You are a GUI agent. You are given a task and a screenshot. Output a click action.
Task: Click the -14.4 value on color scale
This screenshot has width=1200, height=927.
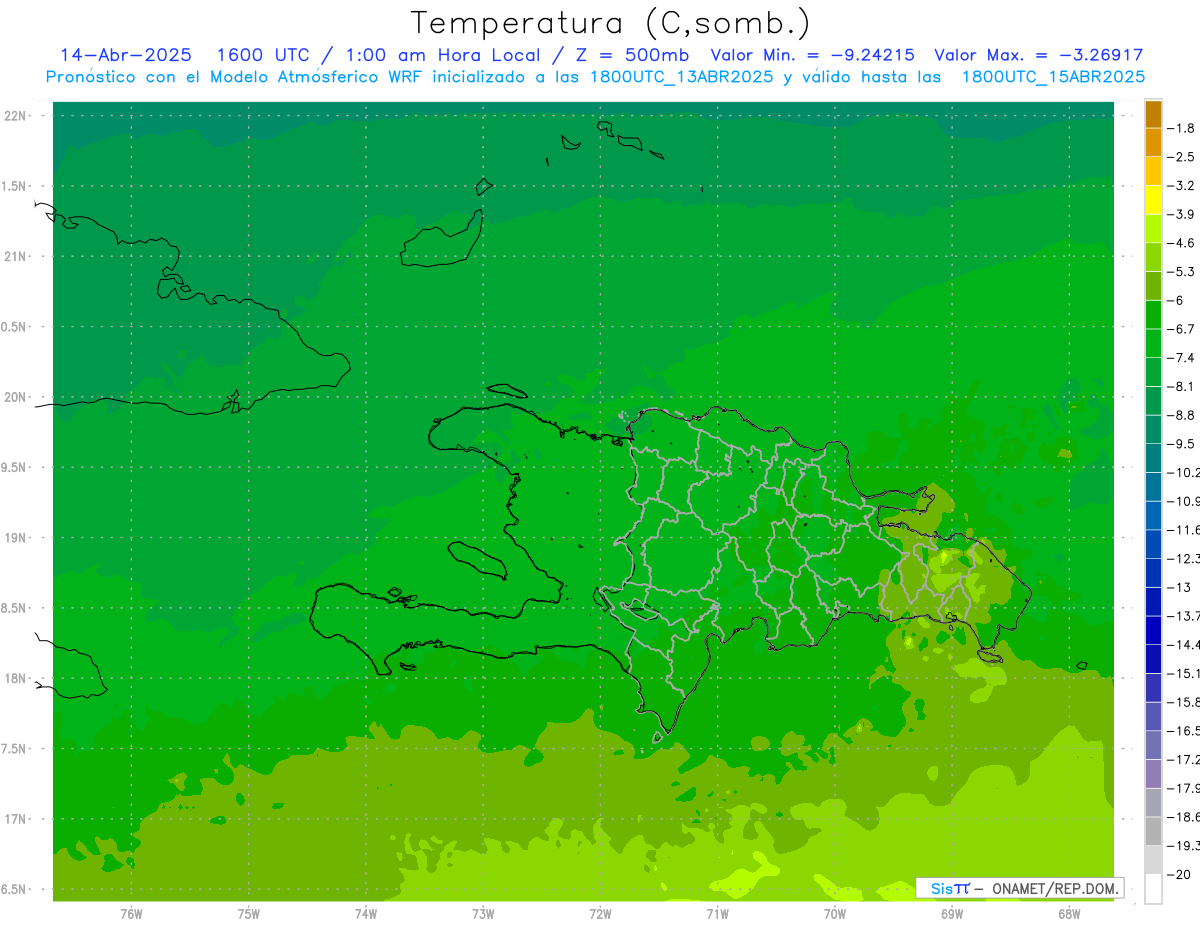[x=1183, y=644]
